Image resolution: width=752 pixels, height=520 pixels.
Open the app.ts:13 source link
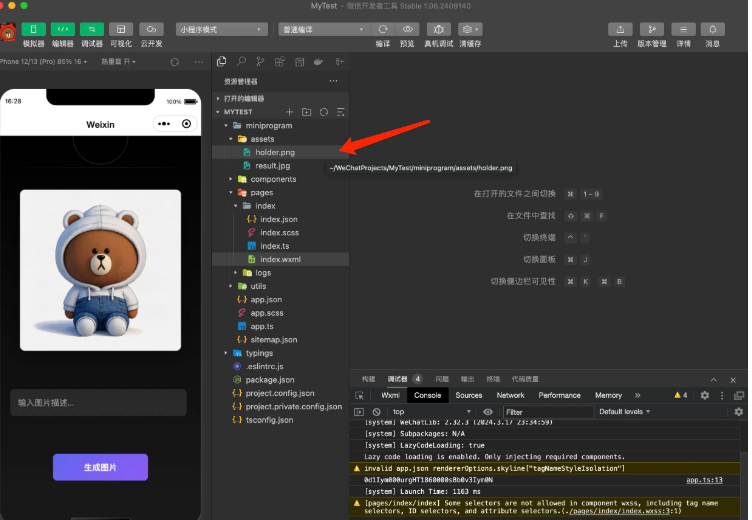[704, 480]
